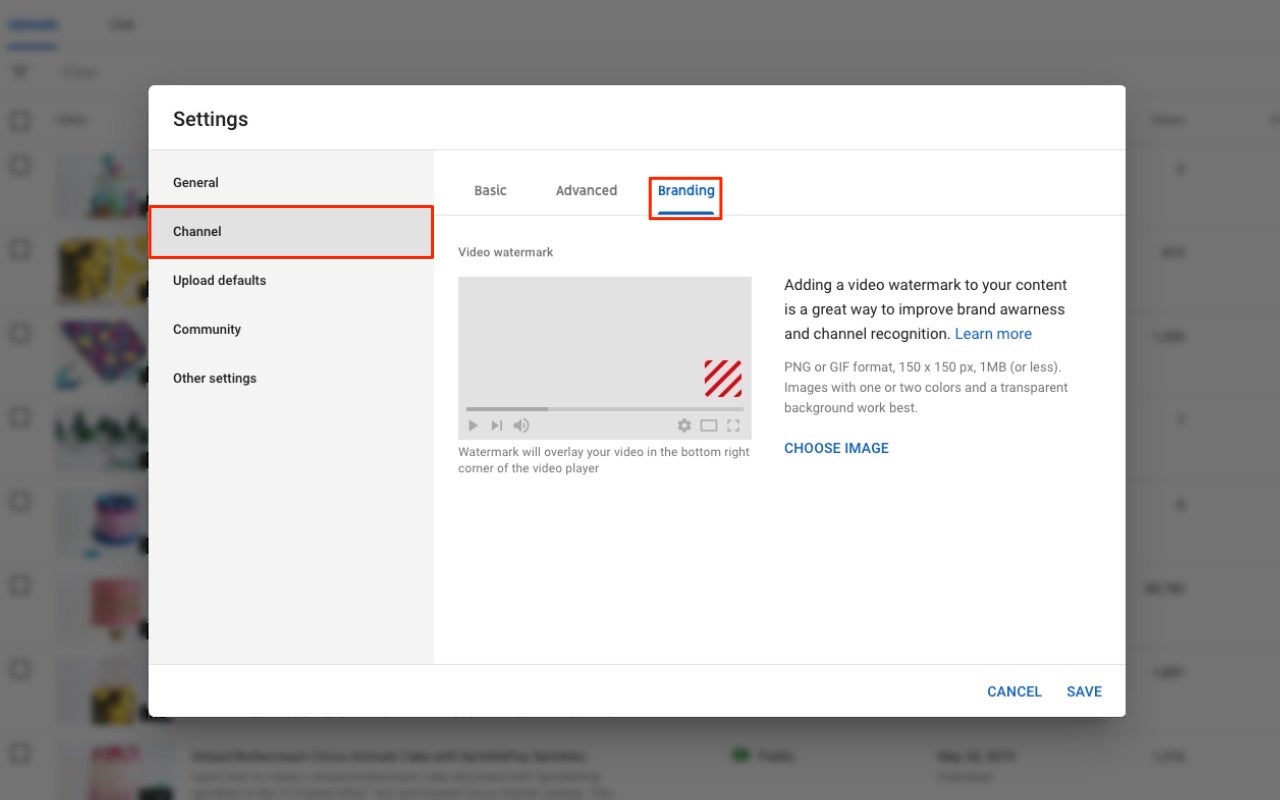Toggle the select-all checkbox in the list header

click(20, 120)
